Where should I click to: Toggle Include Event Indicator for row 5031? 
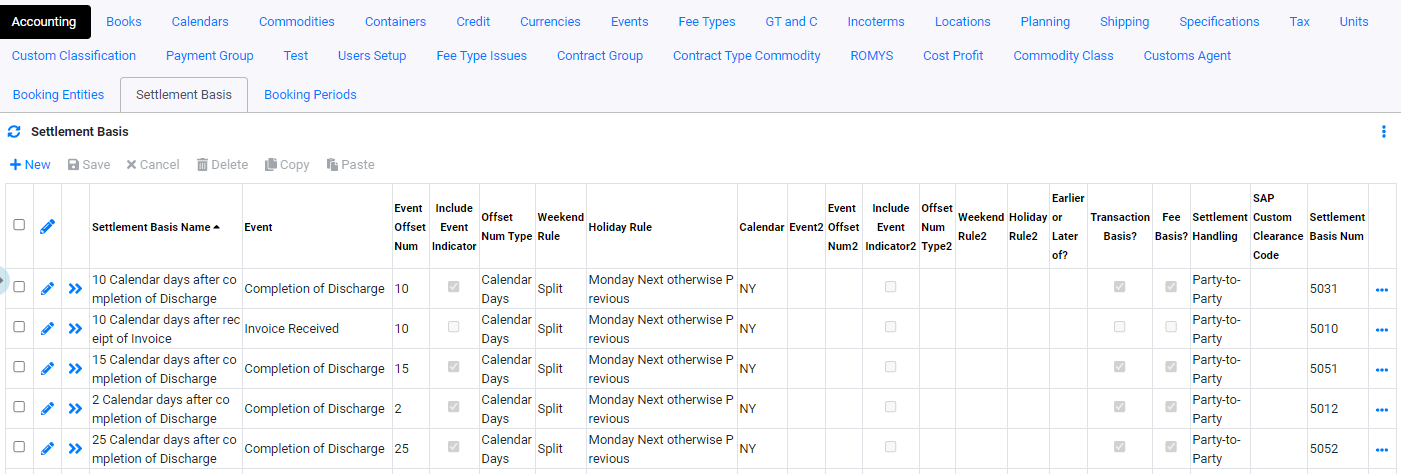coord(454,287)
